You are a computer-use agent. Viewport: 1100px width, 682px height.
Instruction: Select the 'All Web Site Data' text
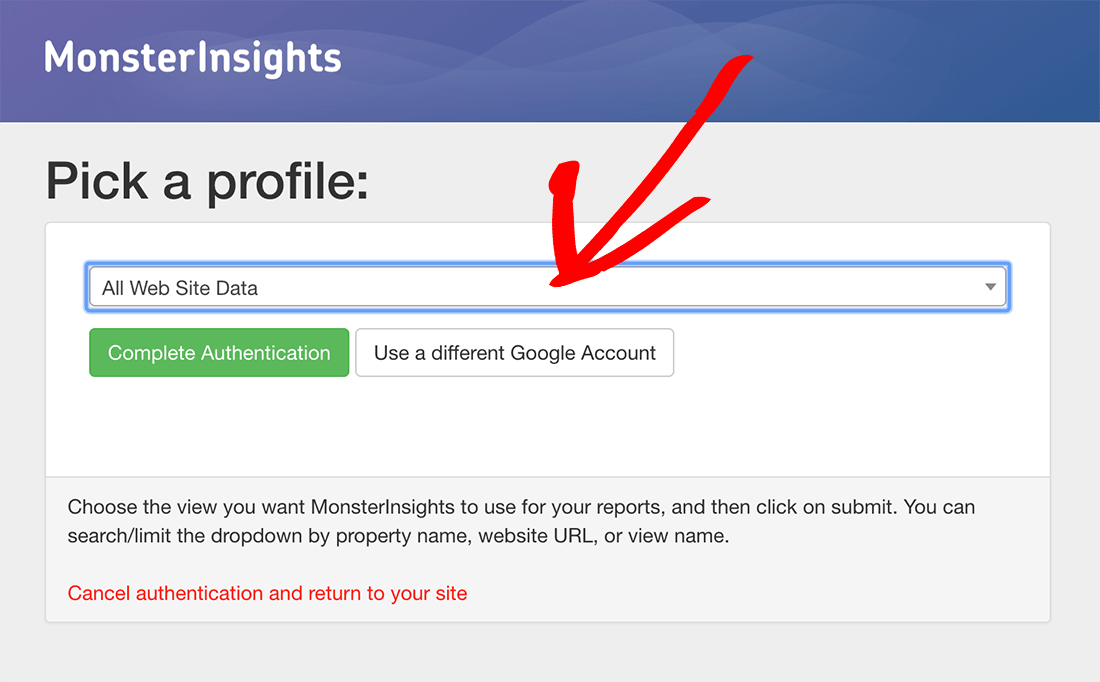[x=180, y=288]
